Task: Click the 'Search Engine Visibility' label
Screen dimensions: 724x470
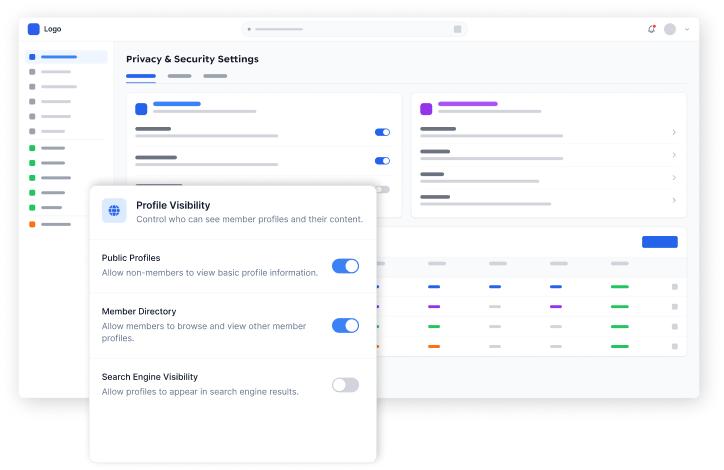Action: tap(150, 377)
